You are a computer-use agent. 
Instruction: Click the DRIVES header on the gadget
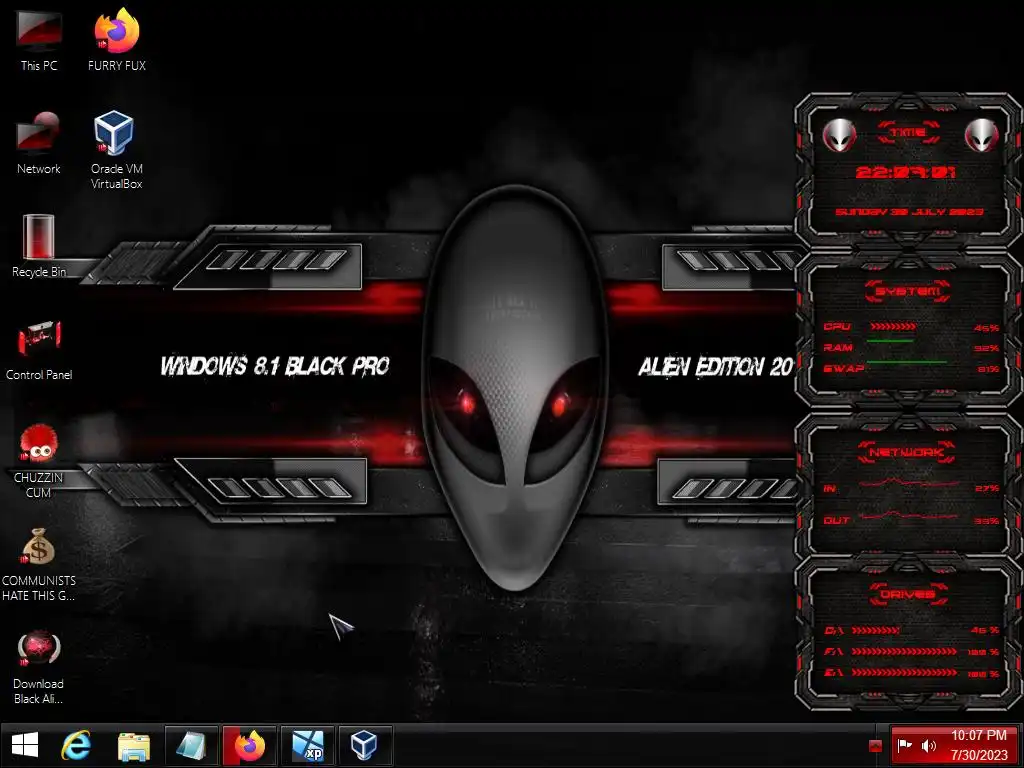point(908,594)
